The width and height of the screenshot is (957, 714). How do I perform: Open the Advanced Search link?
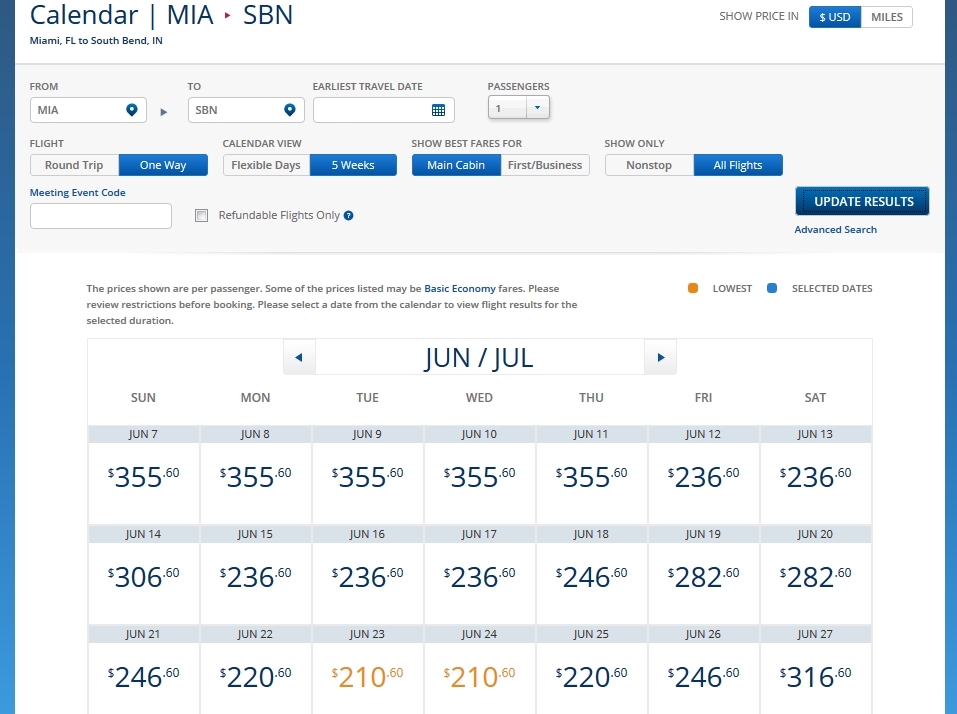[835, 230]
